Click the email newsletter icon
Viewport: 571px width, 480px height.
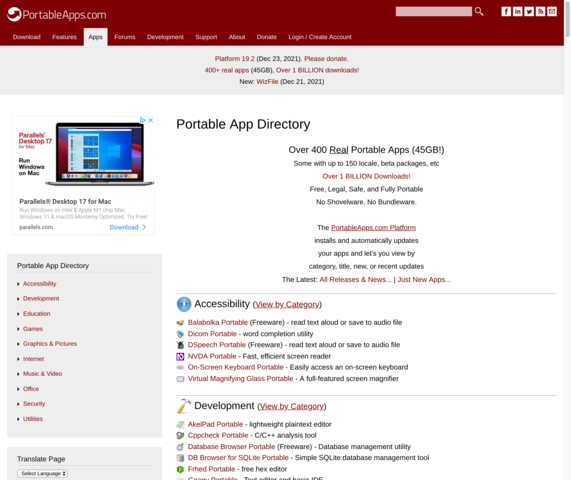[552, 11]
